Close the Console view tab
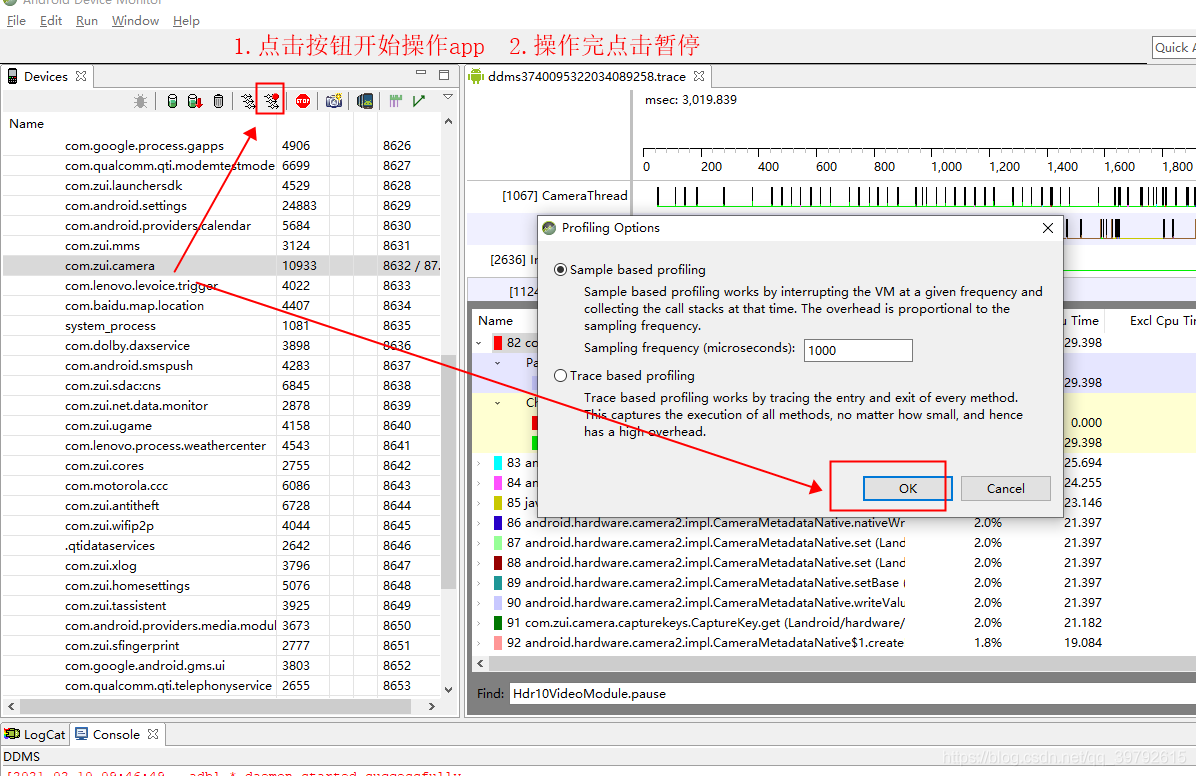 click(x=153, y=734)
